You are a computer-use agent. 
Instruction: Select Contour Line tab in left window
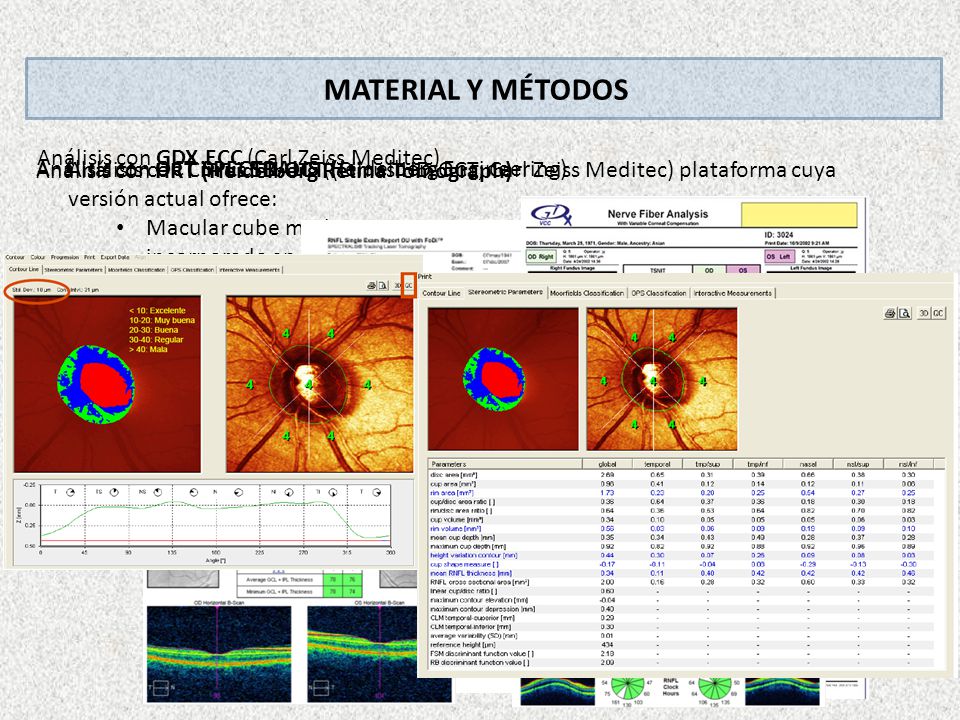pyautogui.click(x=24, y=269)
